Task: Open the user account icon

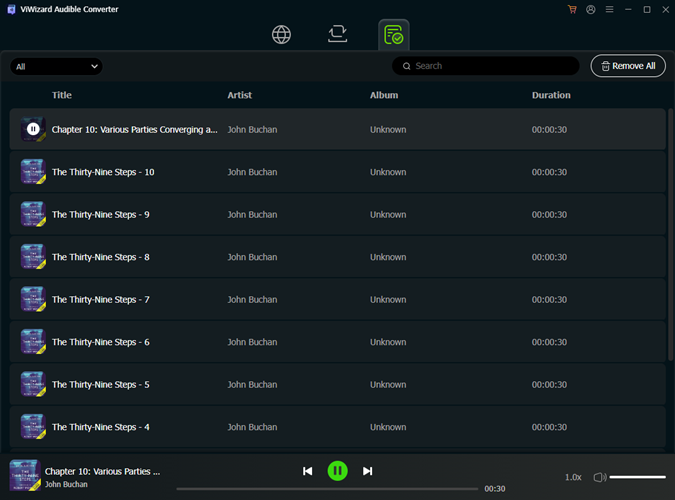Action: coord(591,9)
